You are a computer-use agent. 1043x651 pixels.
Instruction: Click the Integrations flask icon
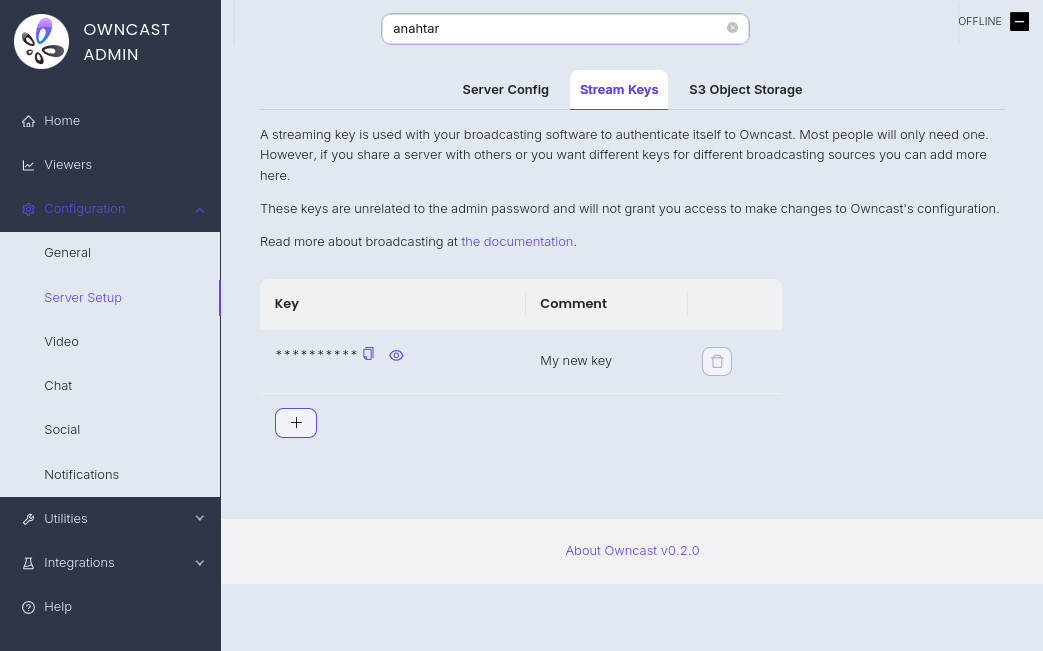click(x=28, y=563)
